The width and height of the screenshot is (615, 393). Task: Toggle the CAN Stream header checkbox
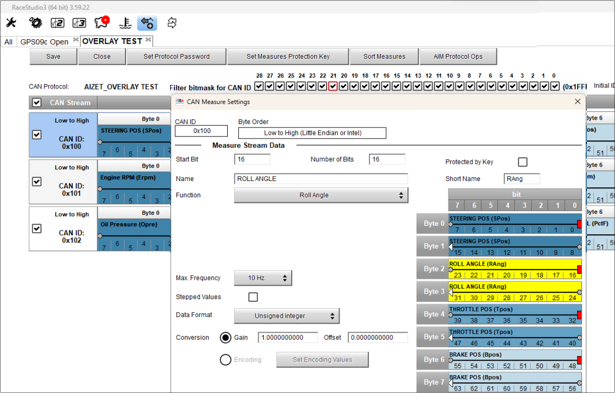36,103
